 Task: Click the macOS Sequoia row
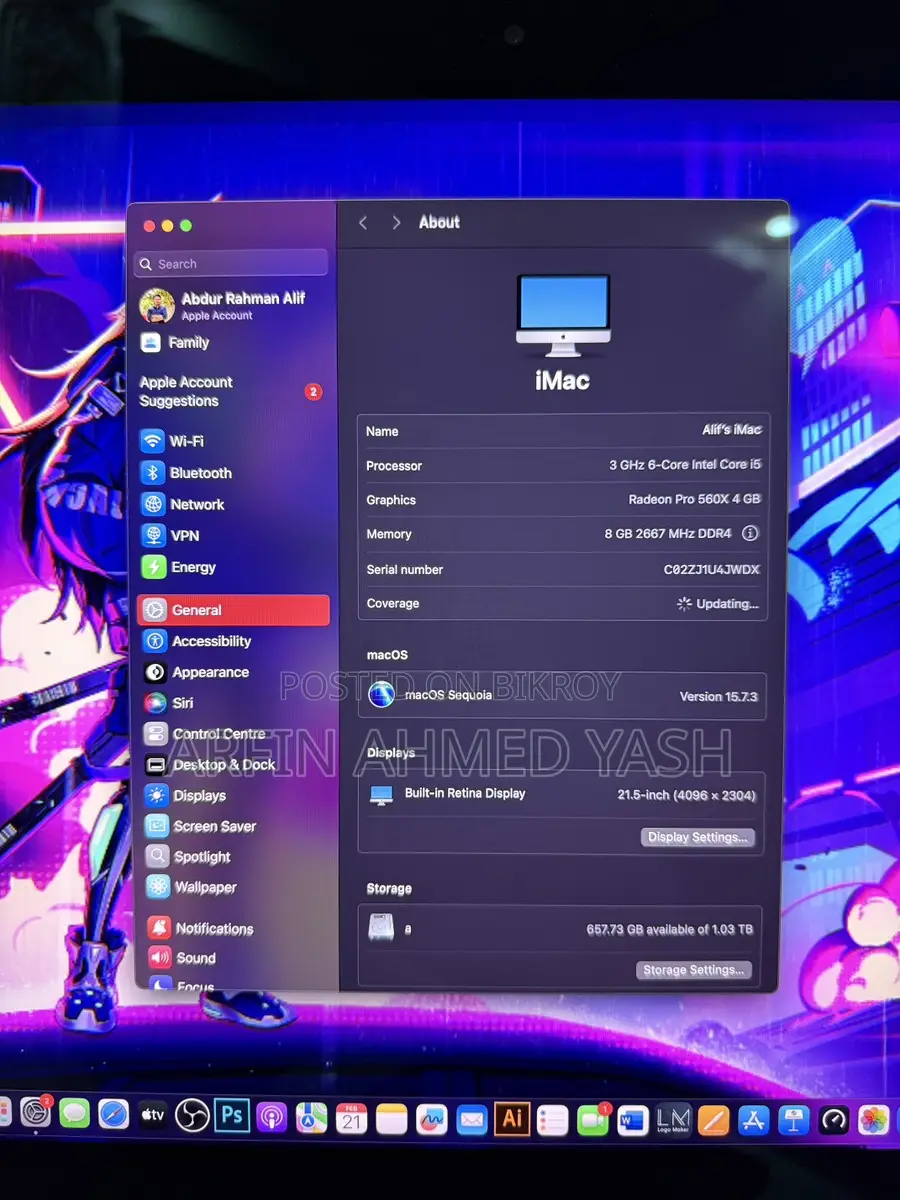562,696
